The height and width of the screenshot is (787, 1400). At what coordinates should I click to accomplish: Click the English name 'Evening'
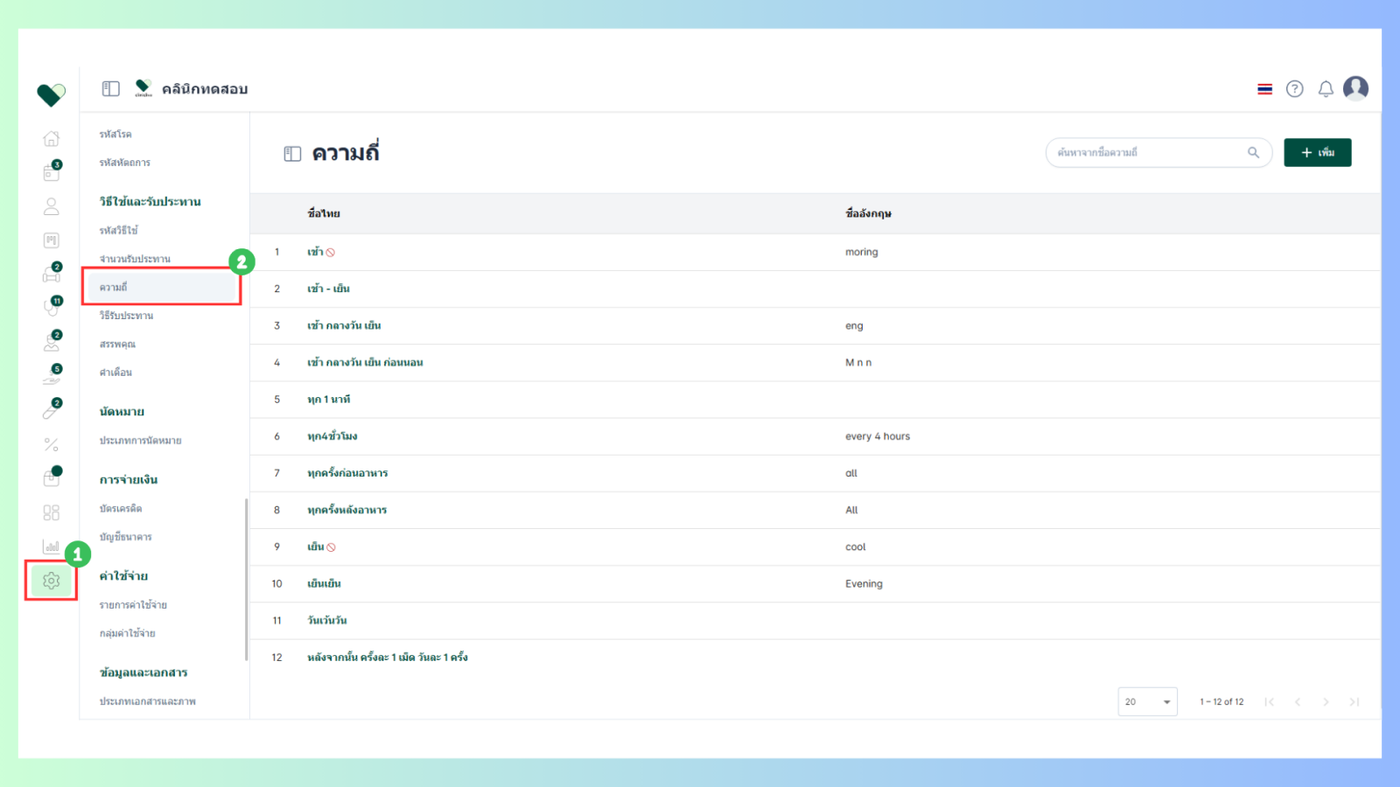tap(864, 584)
